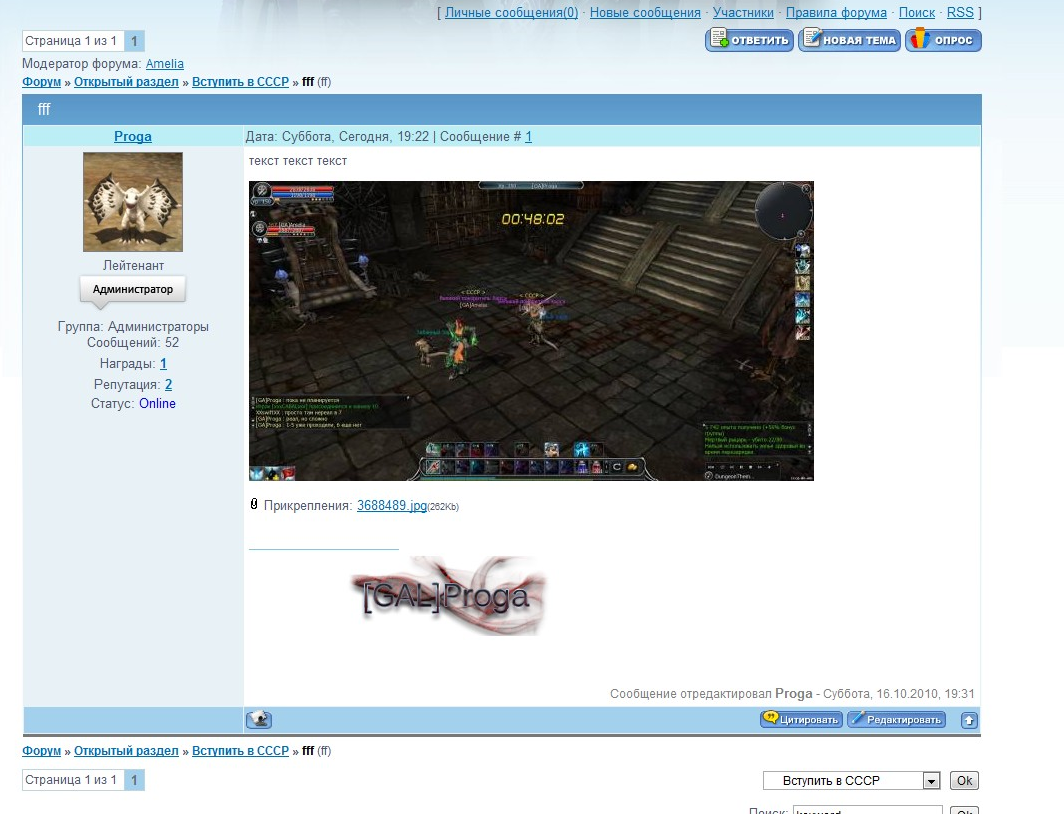Create a new topic with Новая тема
1064x814 pixels.
(x=849, y=40)
